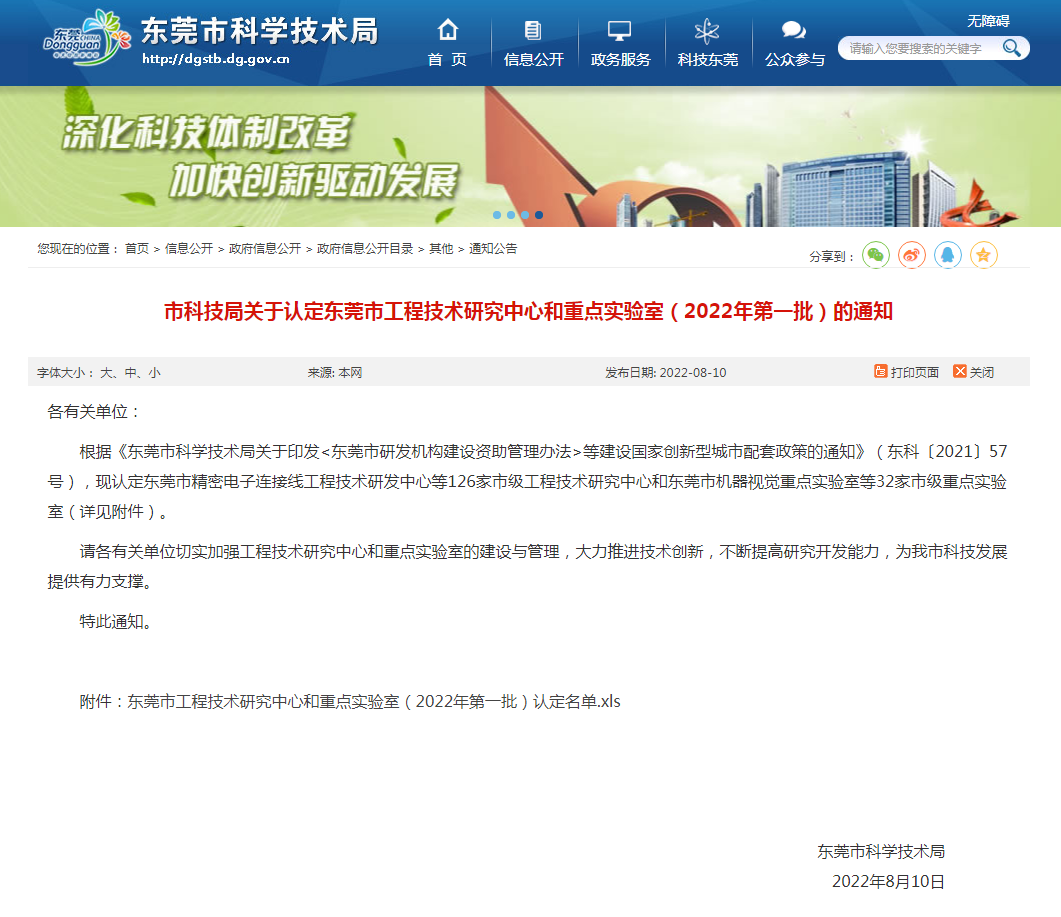
Task: Share the article to WeChat
Action: point(876,255)
